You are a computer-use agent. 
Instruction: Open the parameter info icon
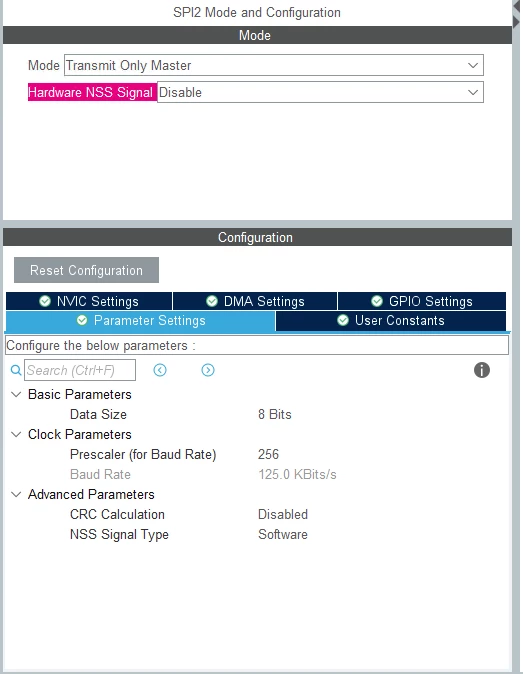[482, 370]
